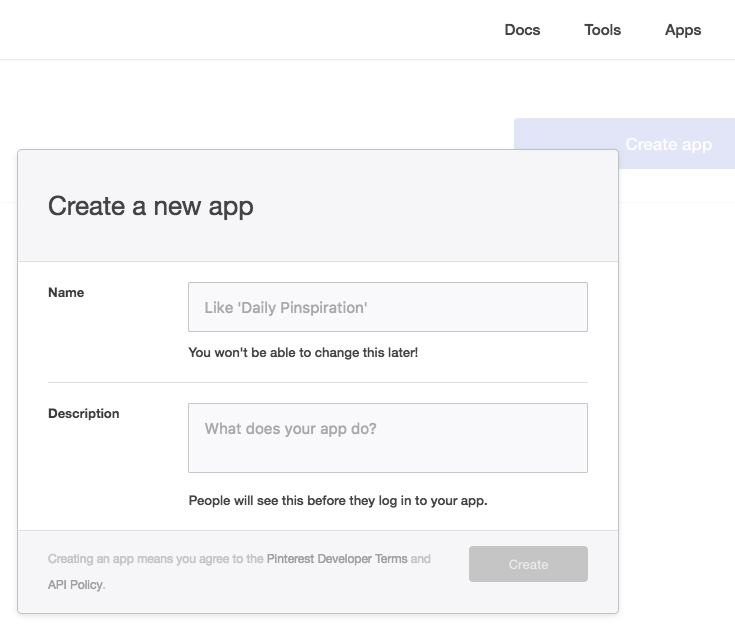The width and height of the screenshot is (735, 628).
Task: Click the gray Create button
Action: pos(528,564)
